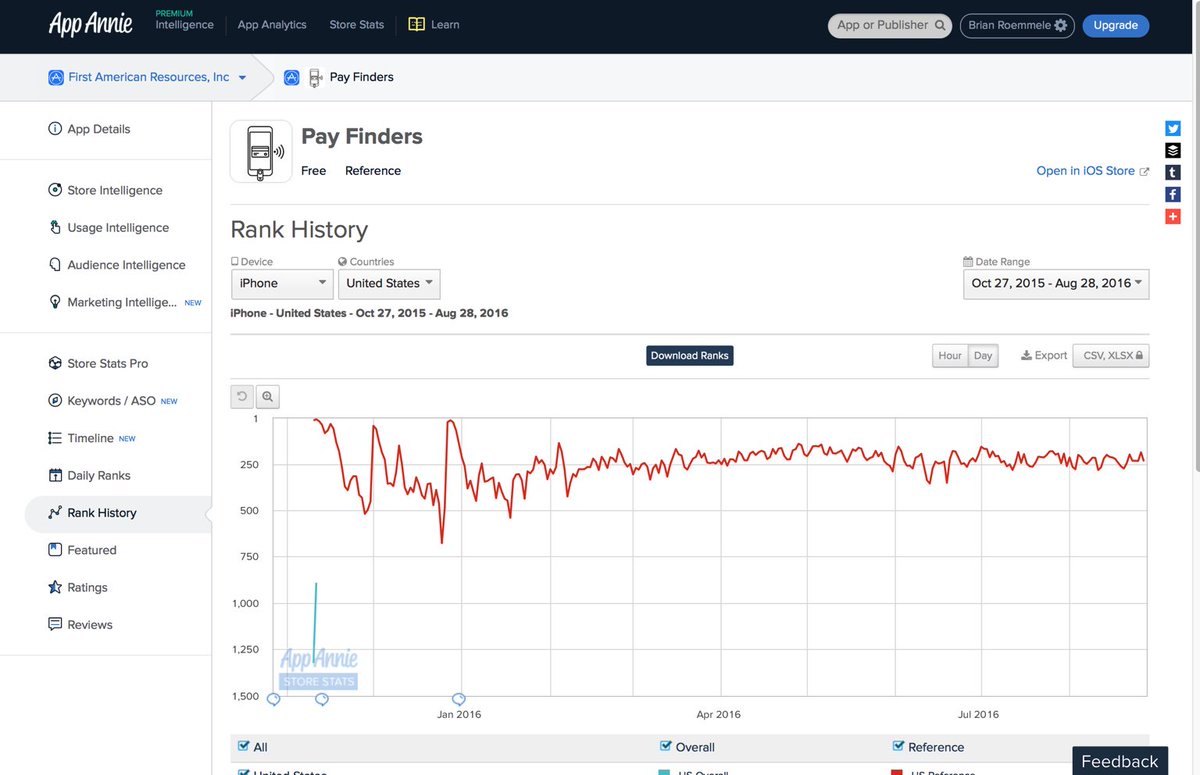This screenshot has height=775, width=1200.
Task: Open Intelligence top navigation tab
Action: pos(184,21)
